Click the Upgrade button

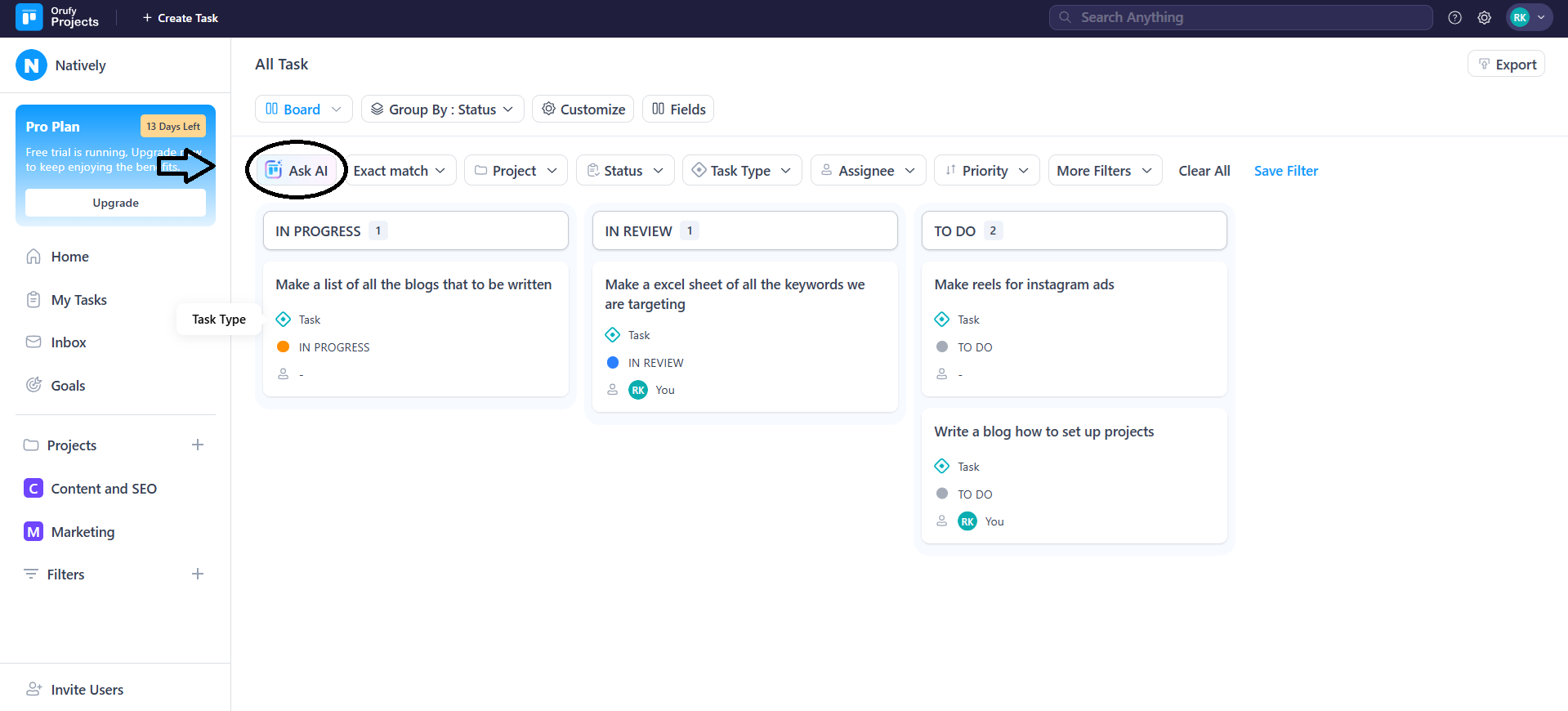tap(115, 203)
